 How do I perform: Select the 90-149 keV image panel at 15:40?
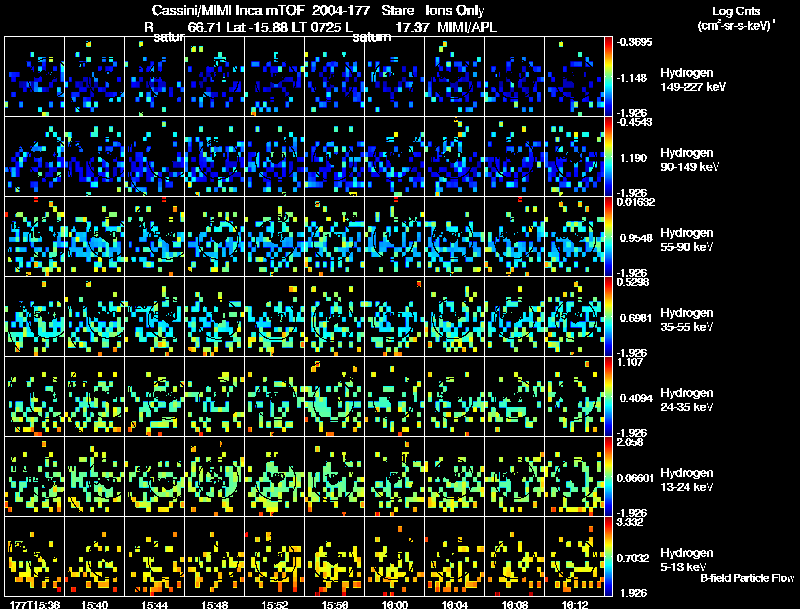tap(94, 157)
